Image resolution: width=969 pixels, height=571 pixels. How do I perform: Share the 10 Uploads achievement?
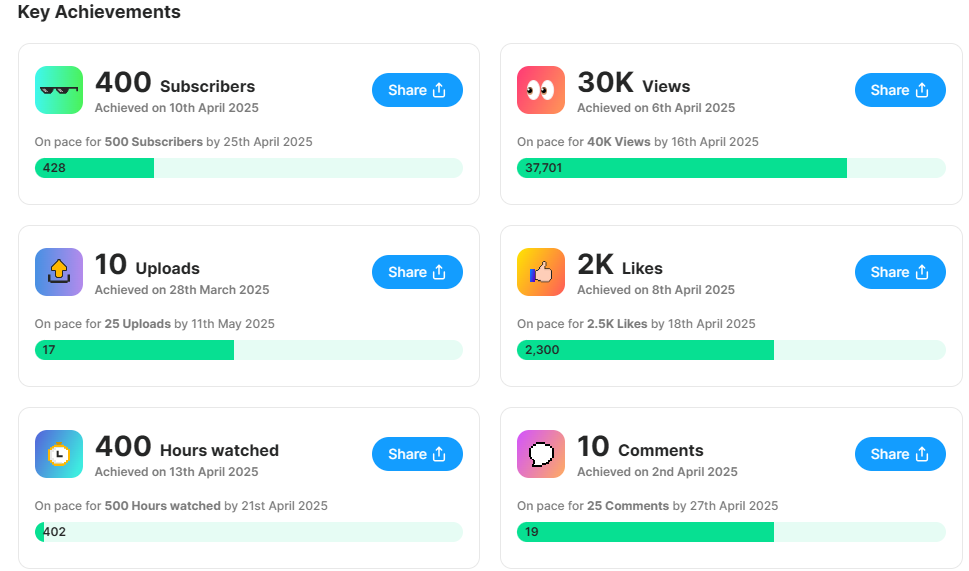[x=417, y=272]
